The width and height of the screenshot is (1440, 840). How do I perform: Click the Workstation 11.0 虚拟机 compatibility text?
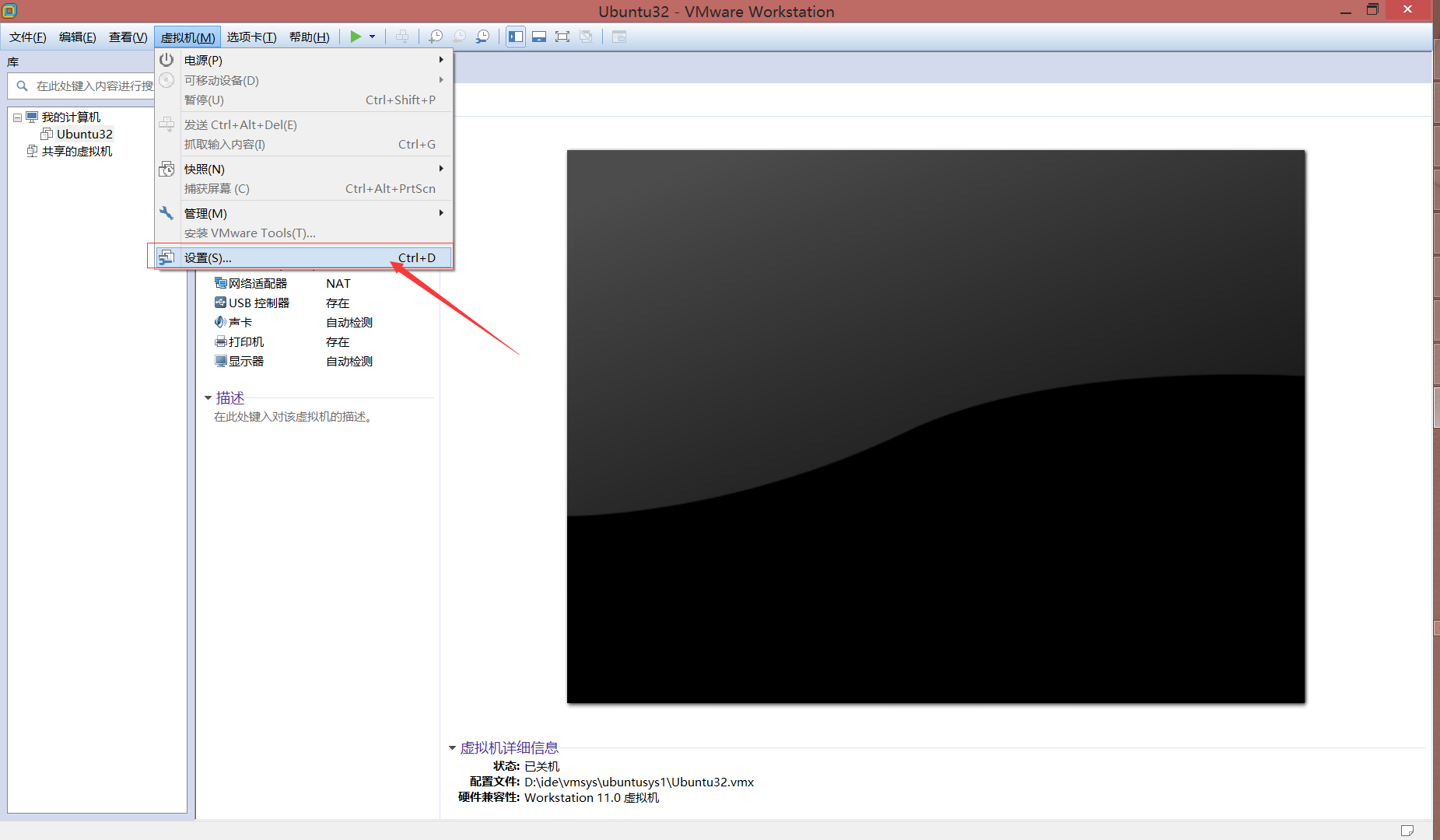click(591, 797)
